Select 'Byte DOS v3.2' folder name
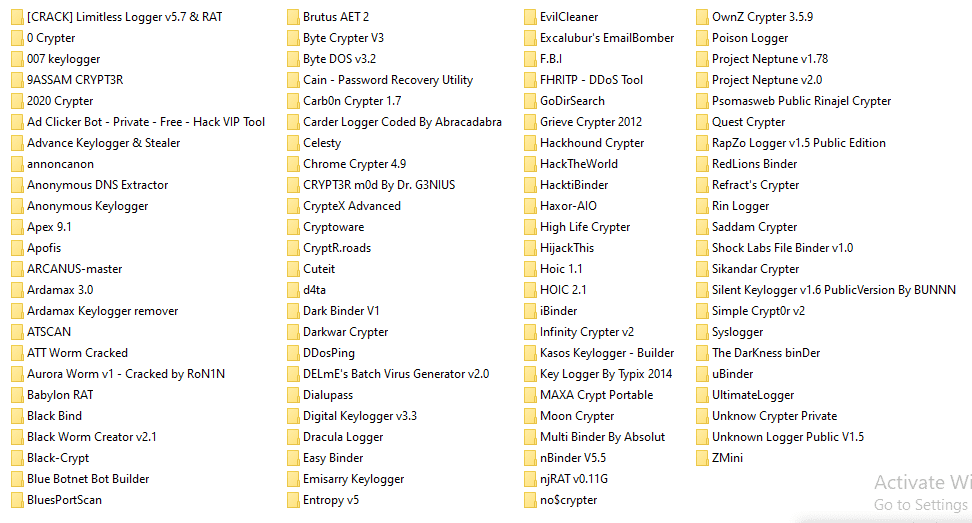 point(340,59)
